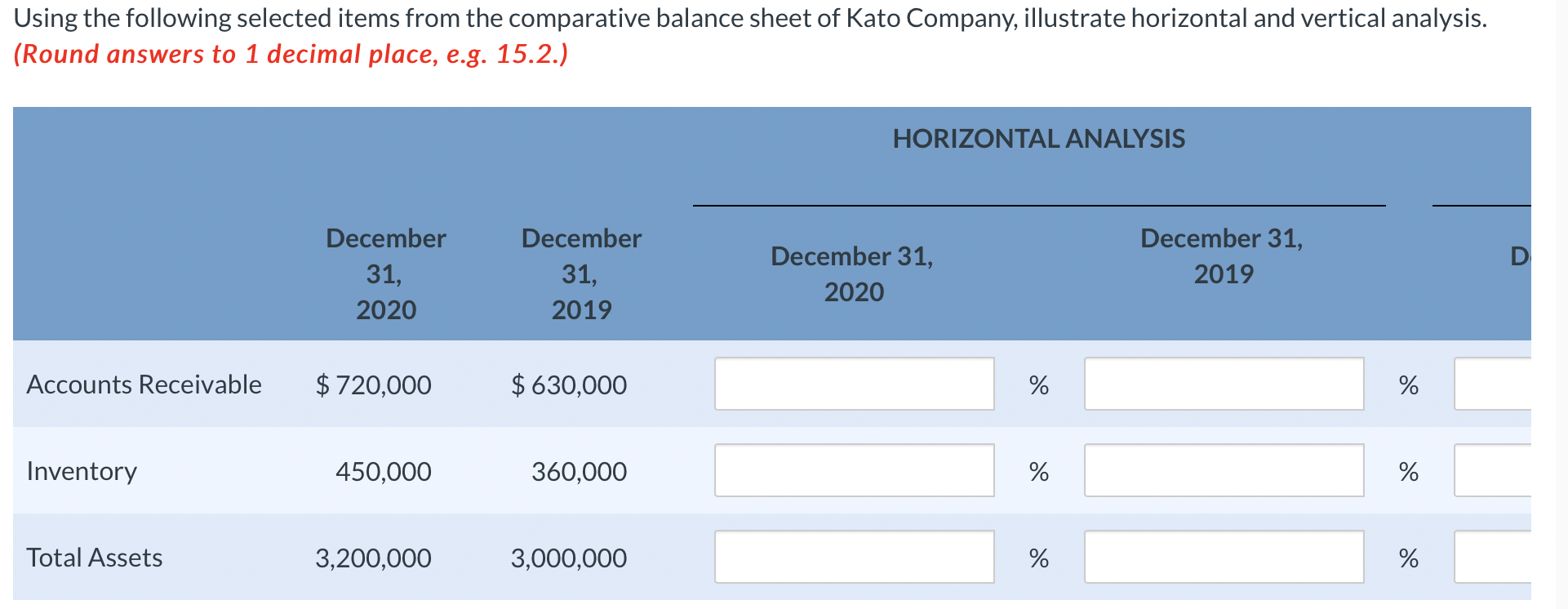Select the 3,200,000 Total Assets value
The height and width of the screenshot is (609, 1568).
coord(374,557)
